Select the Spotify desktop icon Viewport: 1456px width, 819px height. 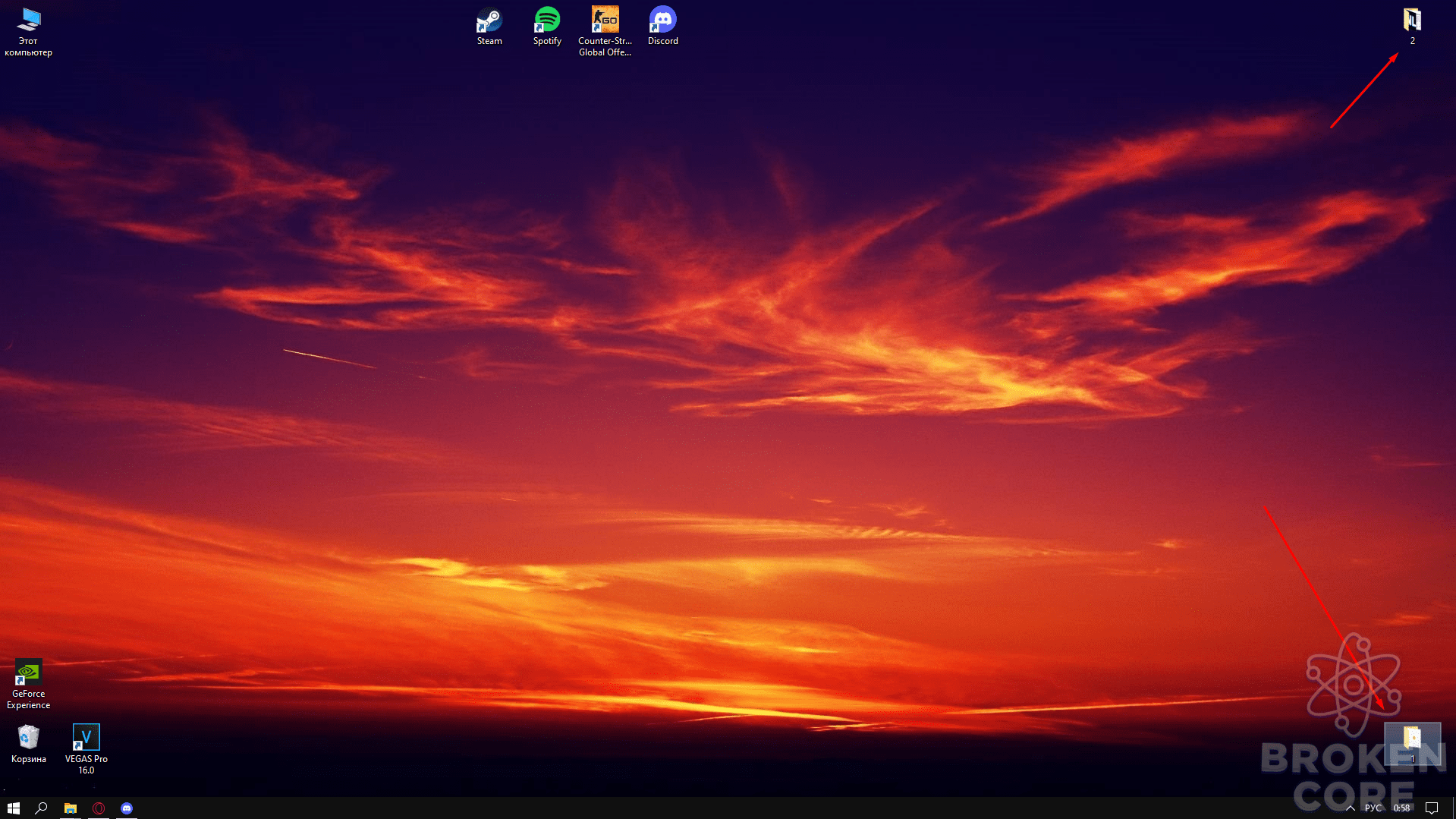coord(547,27)
